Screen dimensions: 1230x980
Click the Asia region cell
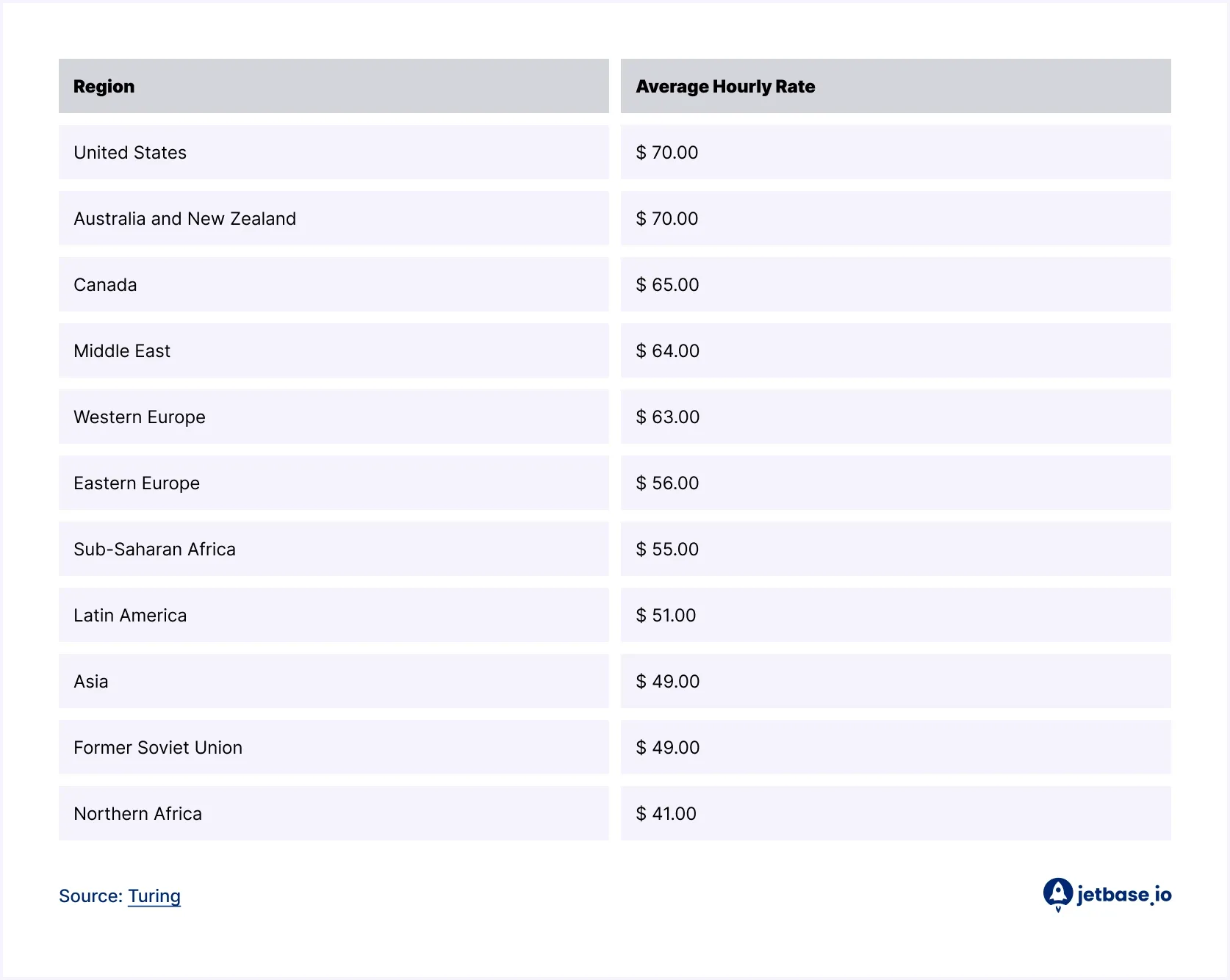point(91,682)
